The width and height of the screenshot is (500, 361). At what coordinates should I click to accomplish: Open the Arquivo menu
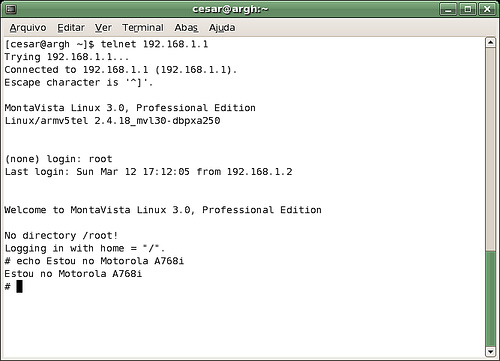(28, 28)
